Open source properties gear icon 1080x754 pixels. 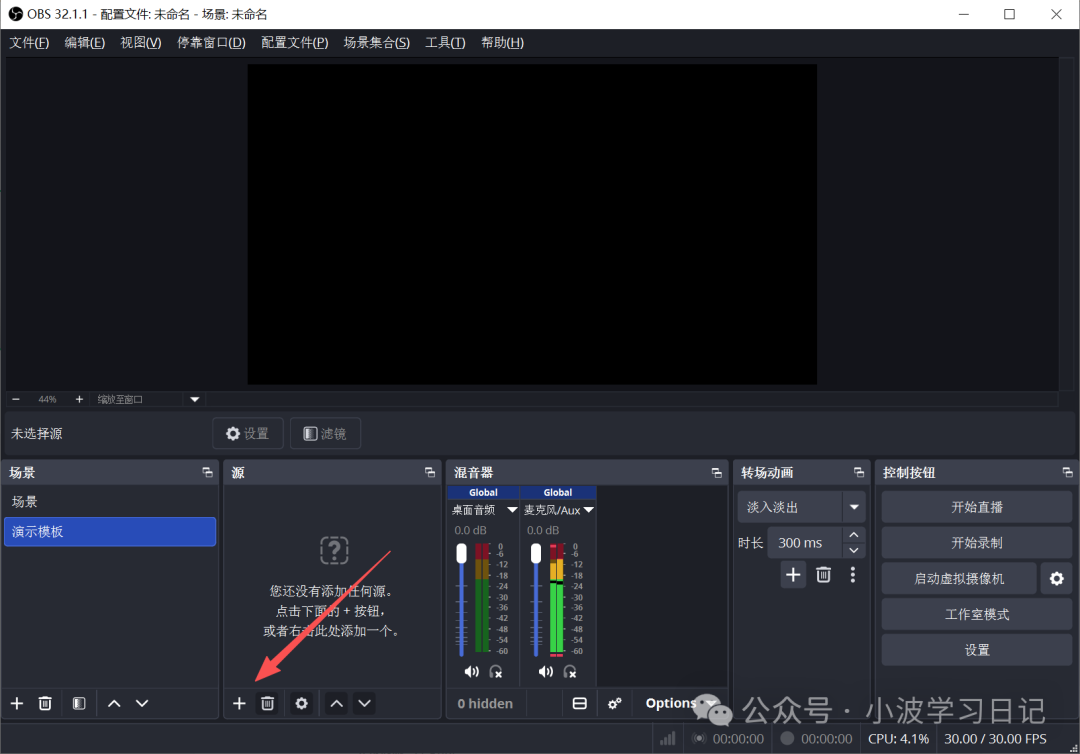tap(301, 703)
